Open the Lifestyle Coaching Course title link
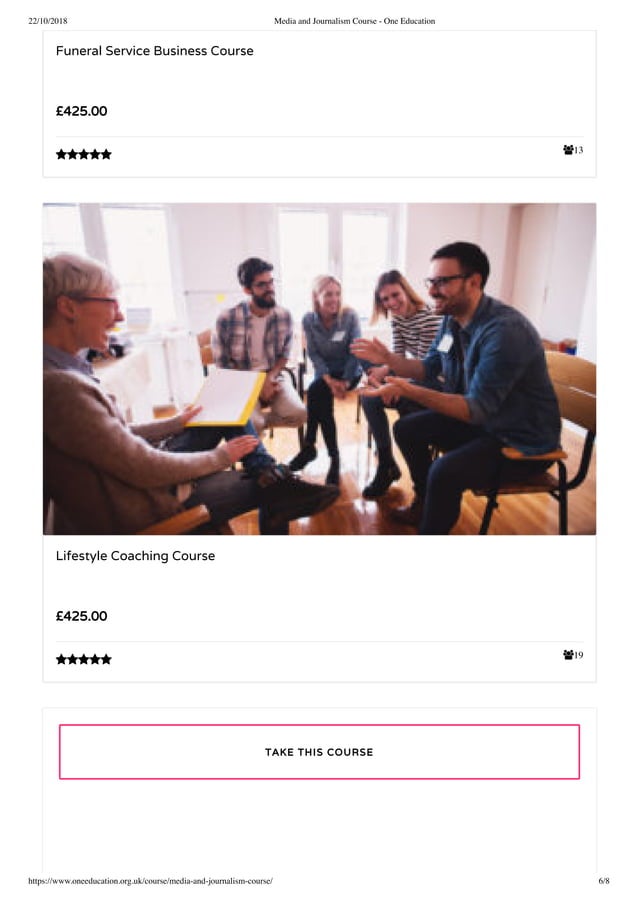The height and width of the screenshot is (902, 638). (135, 556)
